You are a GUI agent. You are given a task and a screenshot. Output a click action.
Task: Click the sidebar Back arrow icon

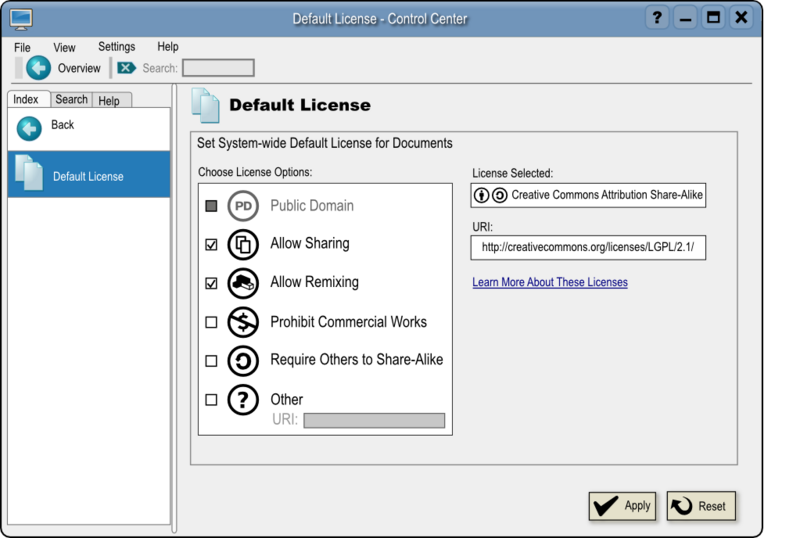(29, 129)
